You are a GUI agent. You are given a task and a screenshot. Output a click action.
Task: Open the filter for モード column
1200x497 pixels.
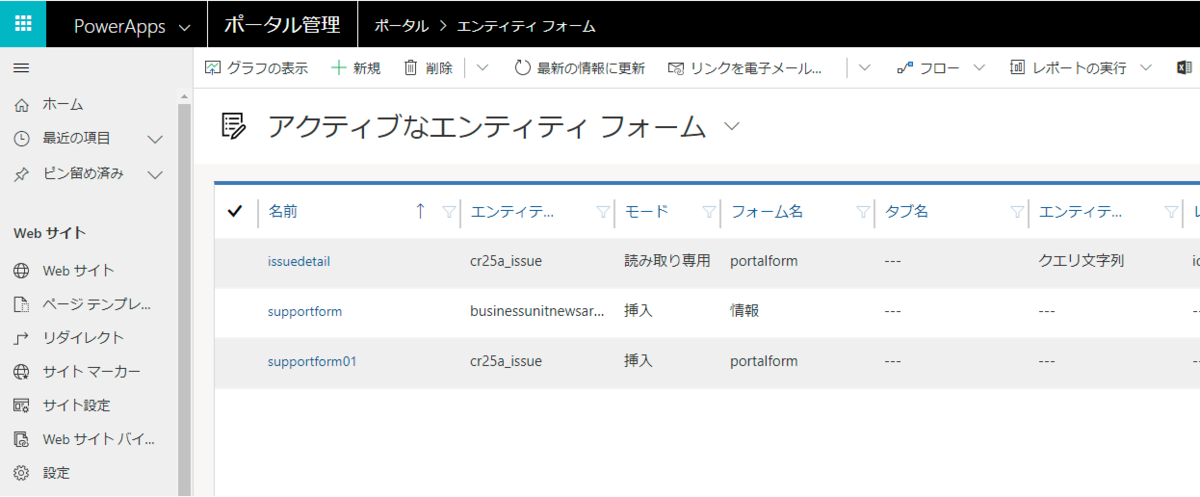point(708,211)
